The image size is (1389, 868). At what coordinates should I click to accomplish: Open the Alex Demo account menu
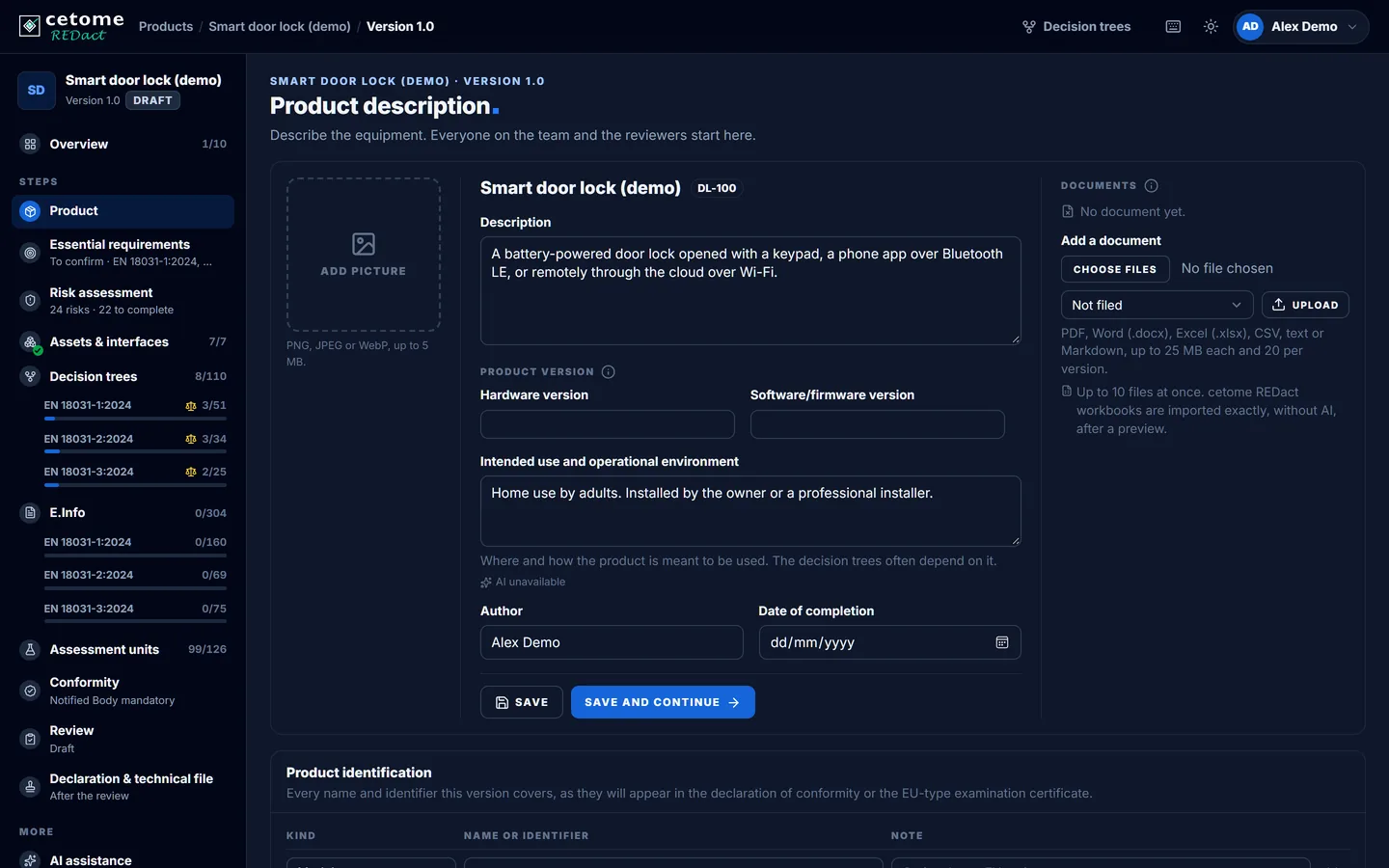click(1300, 27)
